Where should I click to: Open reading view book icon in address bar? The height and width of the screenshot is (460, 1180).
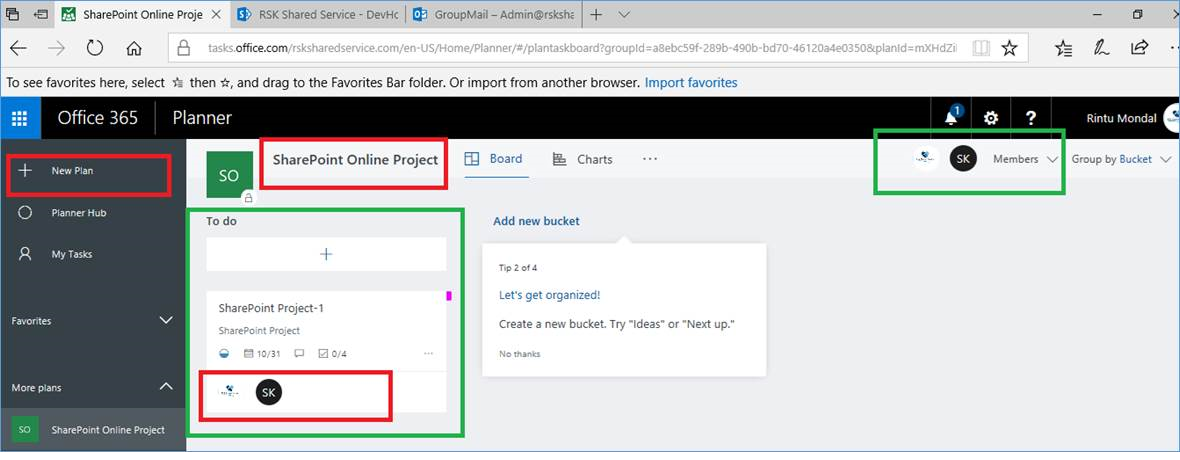pyautogui.click(x=981, y=49)
